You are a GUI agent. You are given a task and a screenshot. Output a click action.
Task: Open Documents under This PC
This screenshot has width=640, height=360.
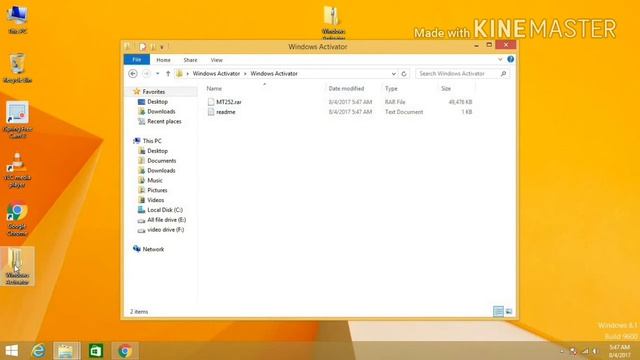161,160
